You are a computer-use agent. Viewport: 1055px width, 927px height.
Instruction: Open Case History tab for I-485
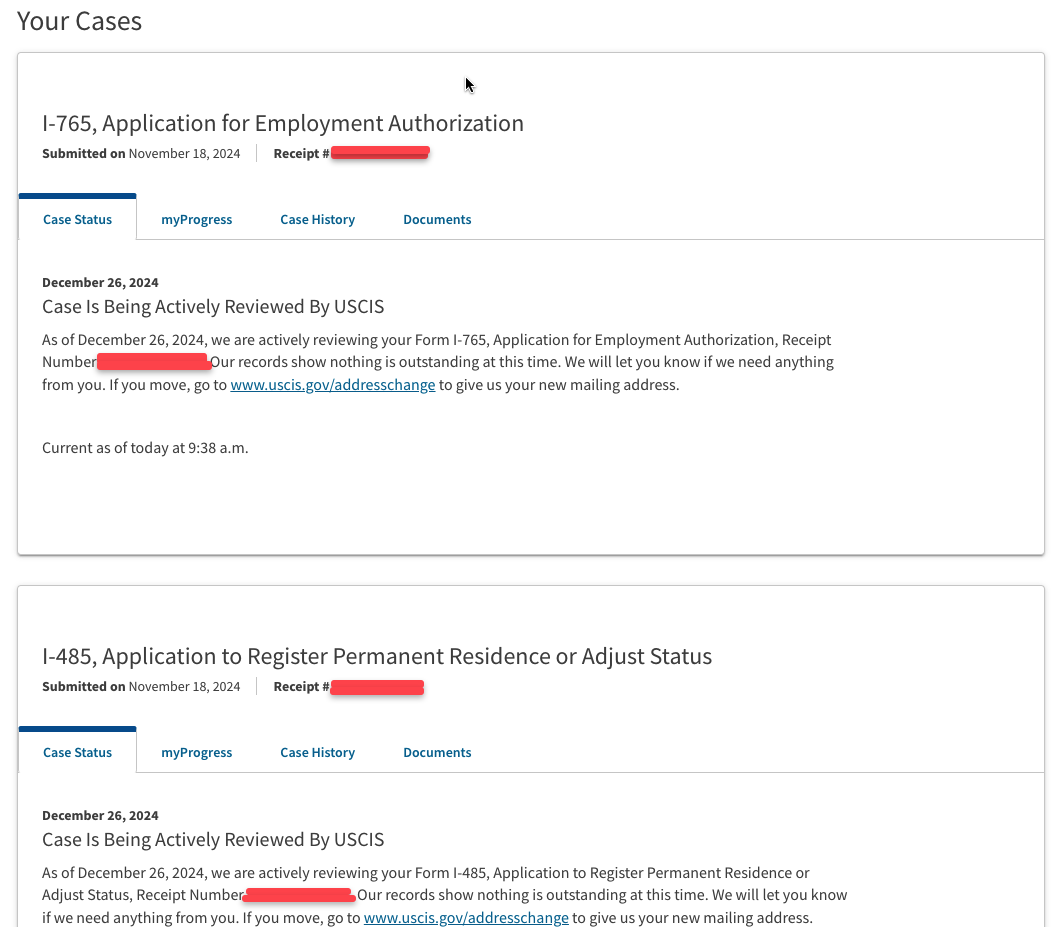[318, 752]
